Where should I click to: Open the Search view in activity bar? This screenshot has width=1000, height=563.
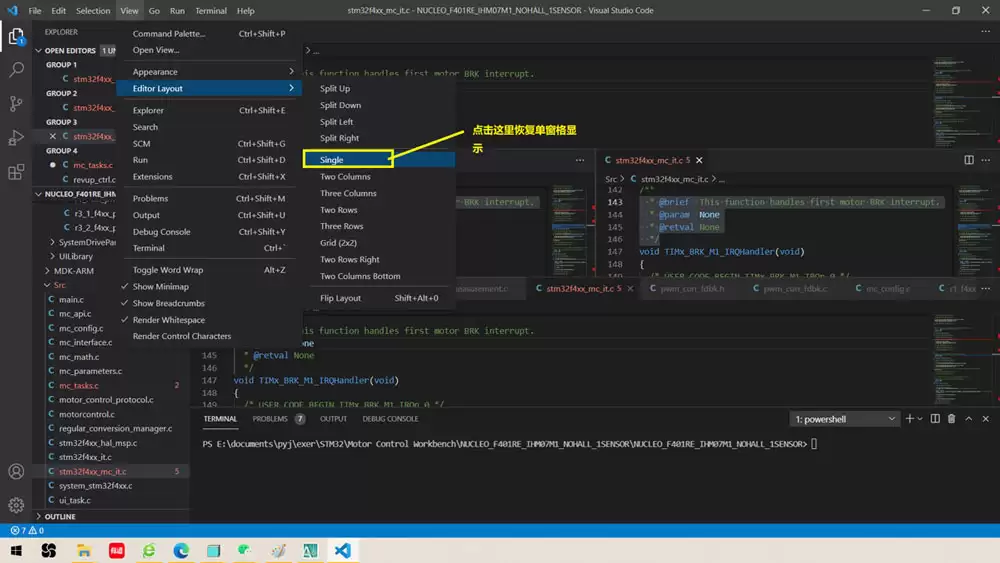[x=16, y=70]
